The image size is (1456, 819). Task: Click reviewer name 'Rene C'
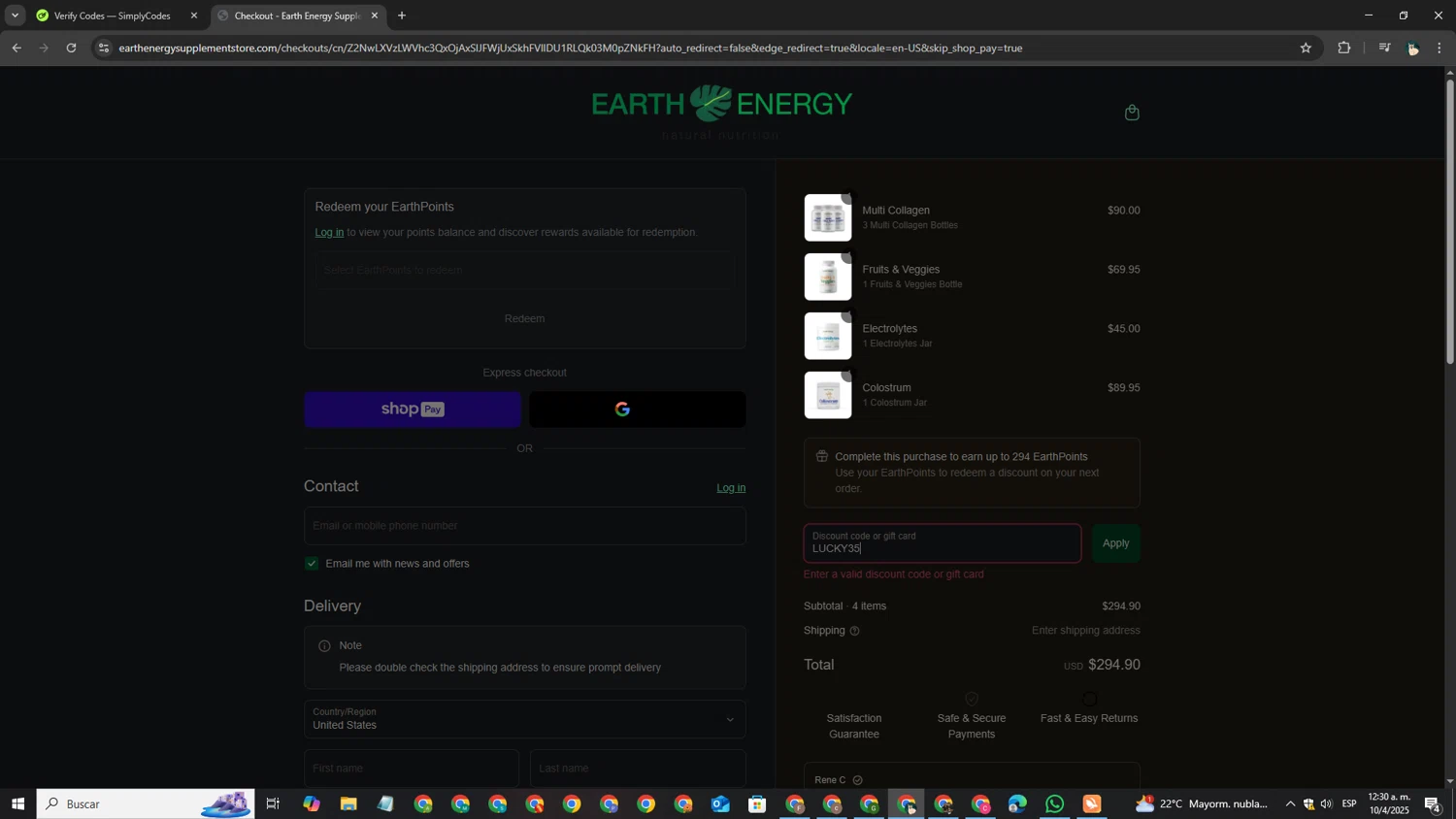point(831,780)
